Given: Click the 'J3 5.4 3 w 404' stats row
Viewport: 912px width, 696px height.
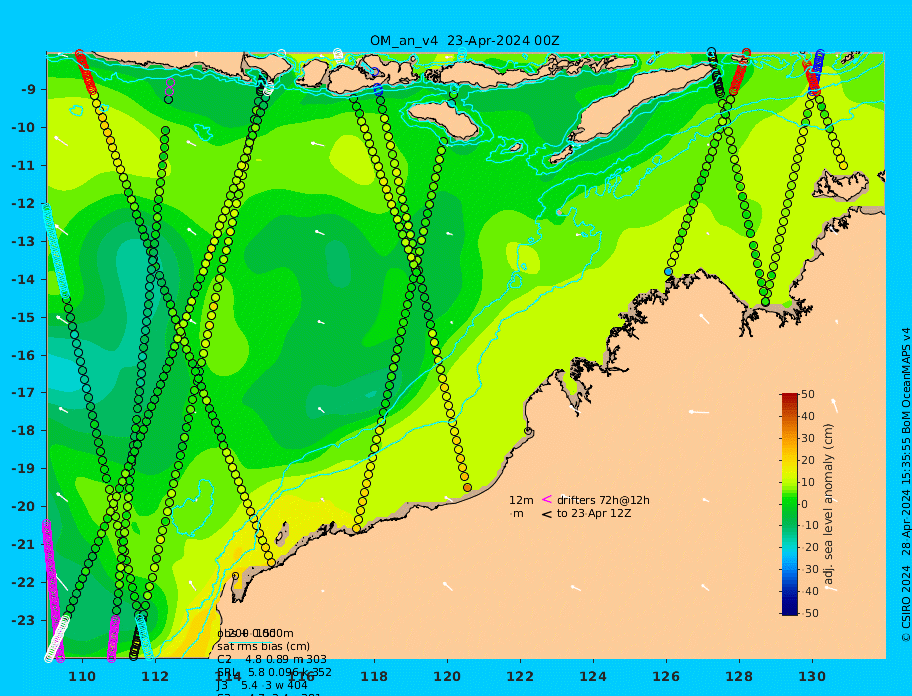Looking at the screenshot, I should (262, 685).
